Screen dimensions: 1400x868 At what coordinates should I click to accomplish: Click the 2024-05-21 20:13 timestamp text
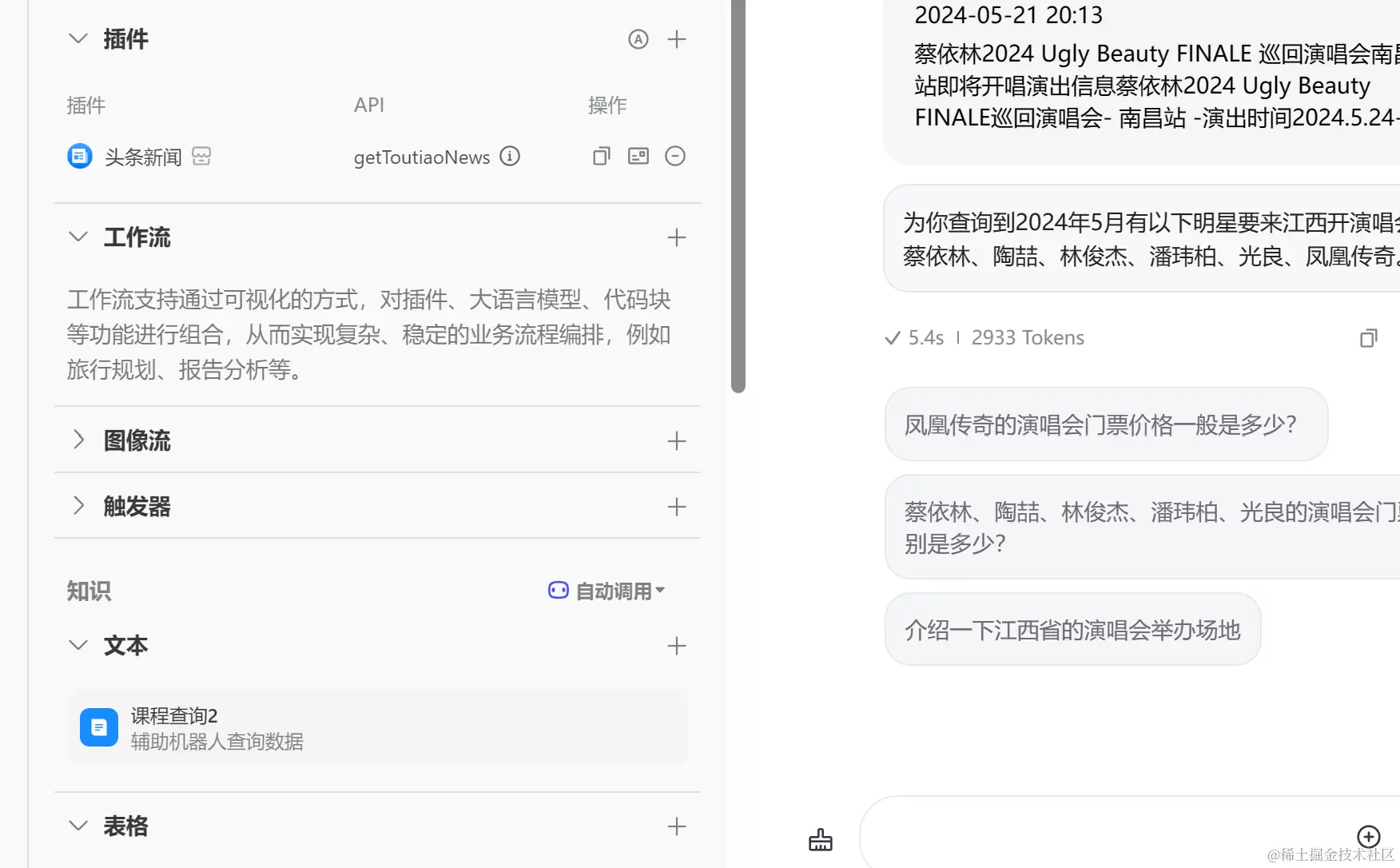[1008, 15]
